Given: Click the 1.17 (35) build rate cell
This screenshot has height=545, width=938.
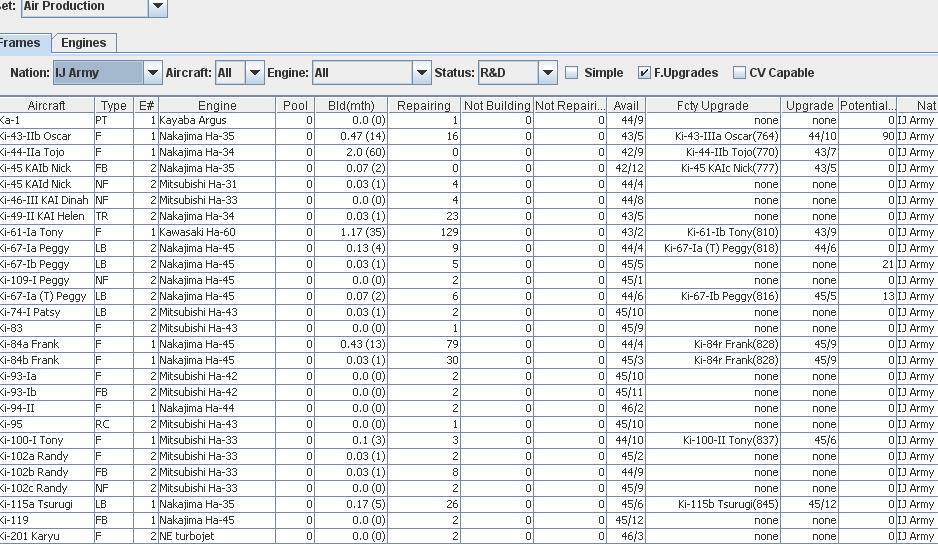Looking at the screenshot, I should point(351,233).
